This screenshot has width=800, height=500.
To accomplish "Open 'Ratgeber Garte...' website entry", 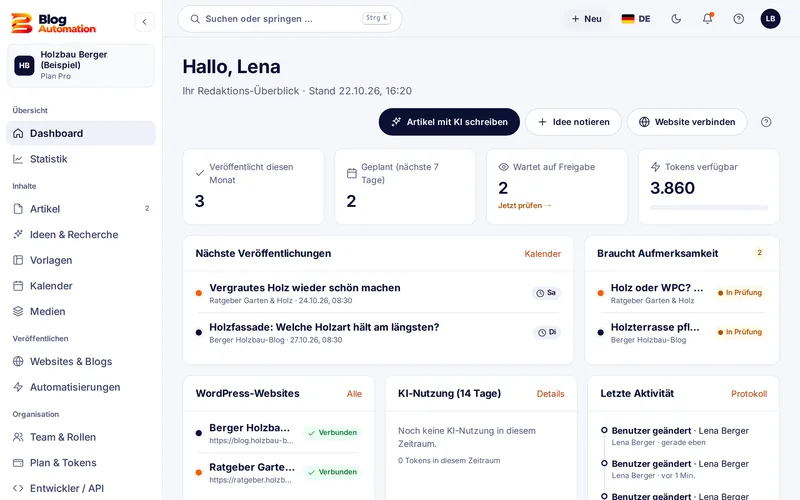I will 252,467.
